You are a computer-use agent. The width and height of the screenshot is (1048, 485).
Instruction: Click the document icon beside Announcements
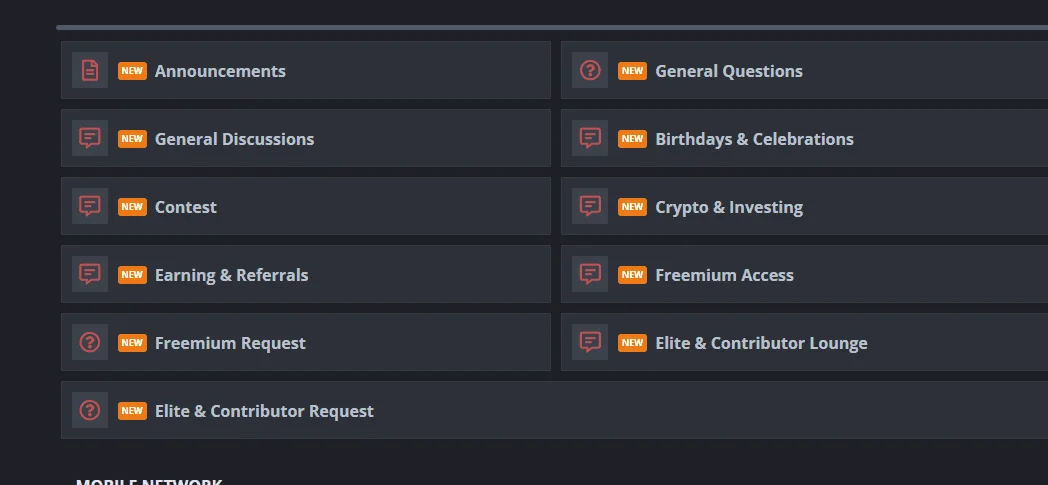[90, 70]
